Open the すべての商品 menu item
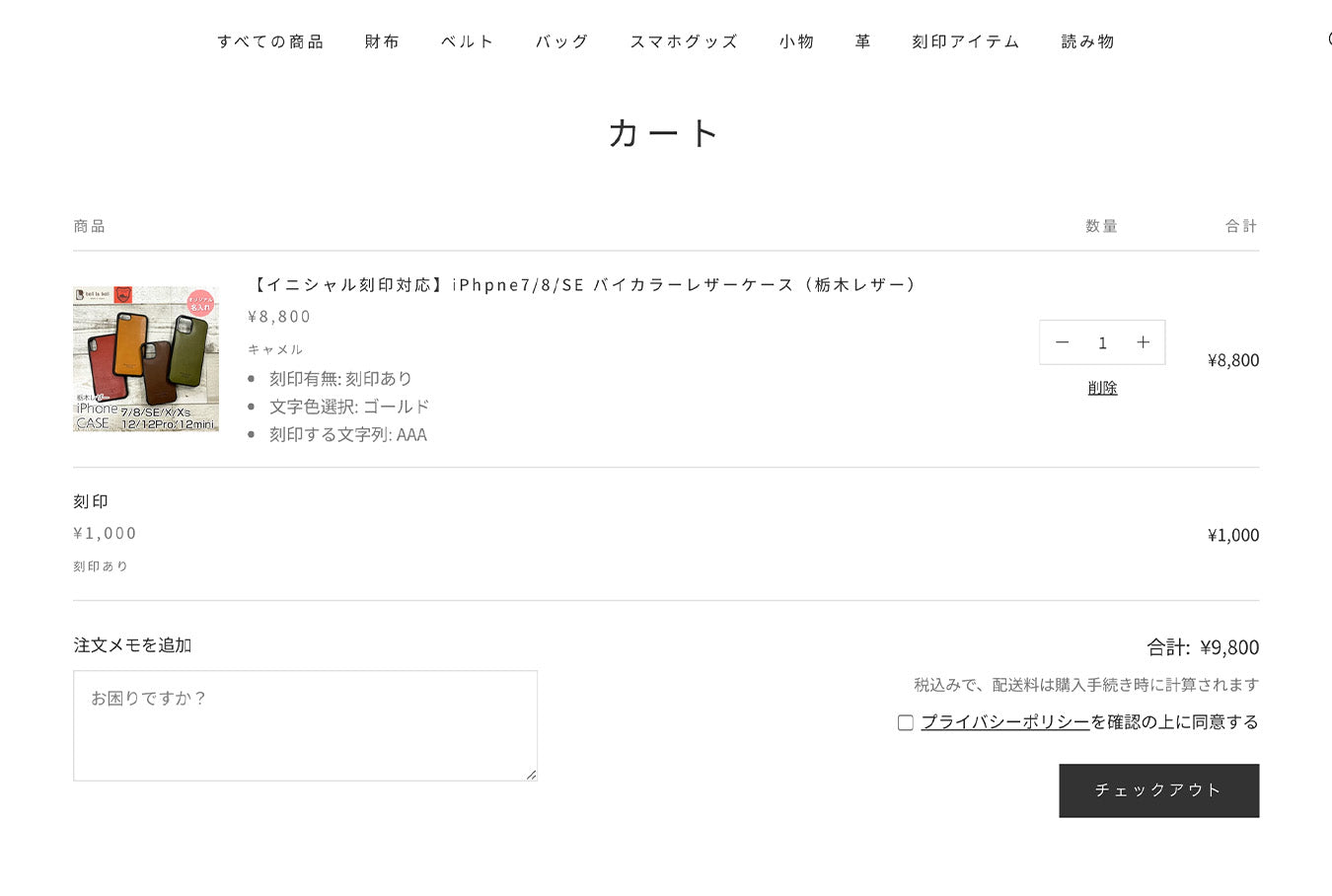 [270, 41]
